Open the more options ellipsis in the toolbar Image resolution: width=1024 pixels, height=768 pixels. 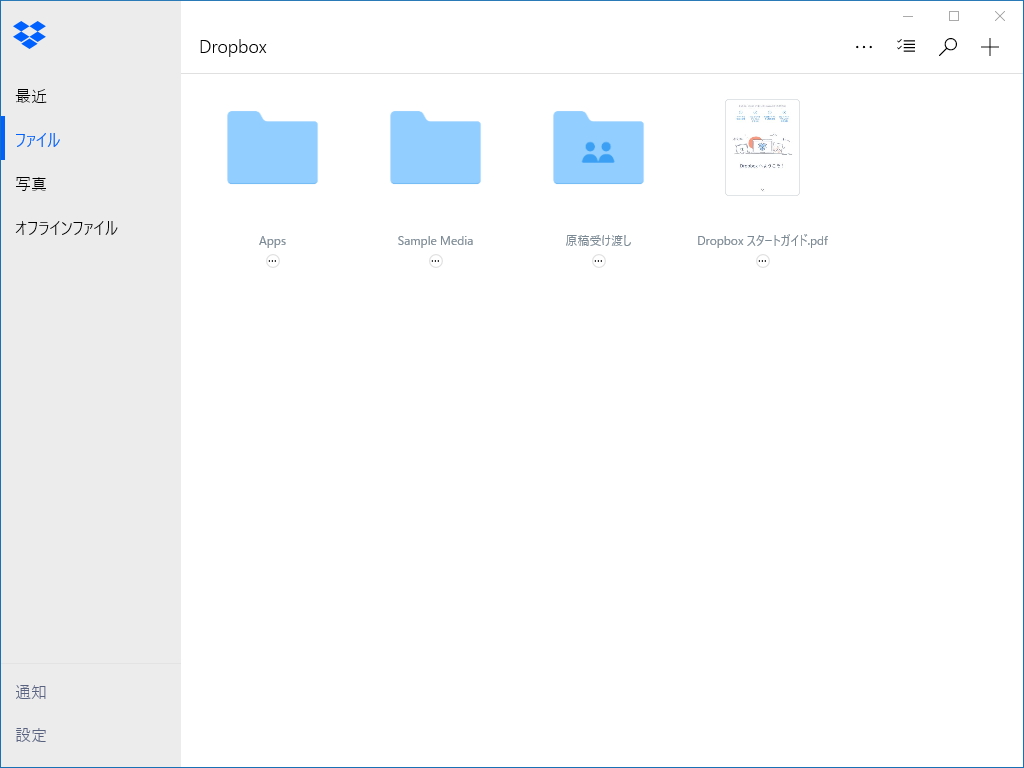(x=863, y=46)
